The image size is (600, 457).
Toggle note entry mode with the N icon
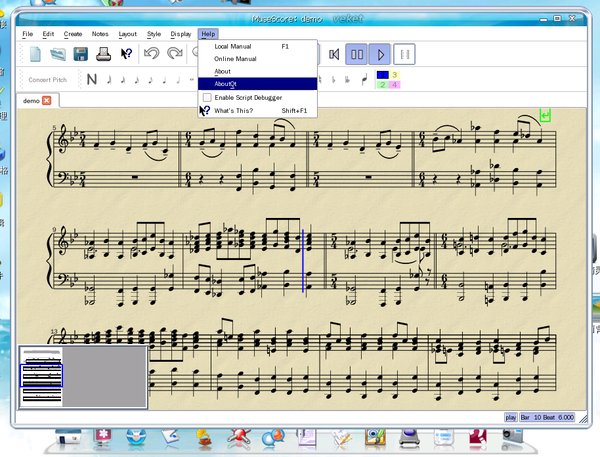[x=91, y=79]
